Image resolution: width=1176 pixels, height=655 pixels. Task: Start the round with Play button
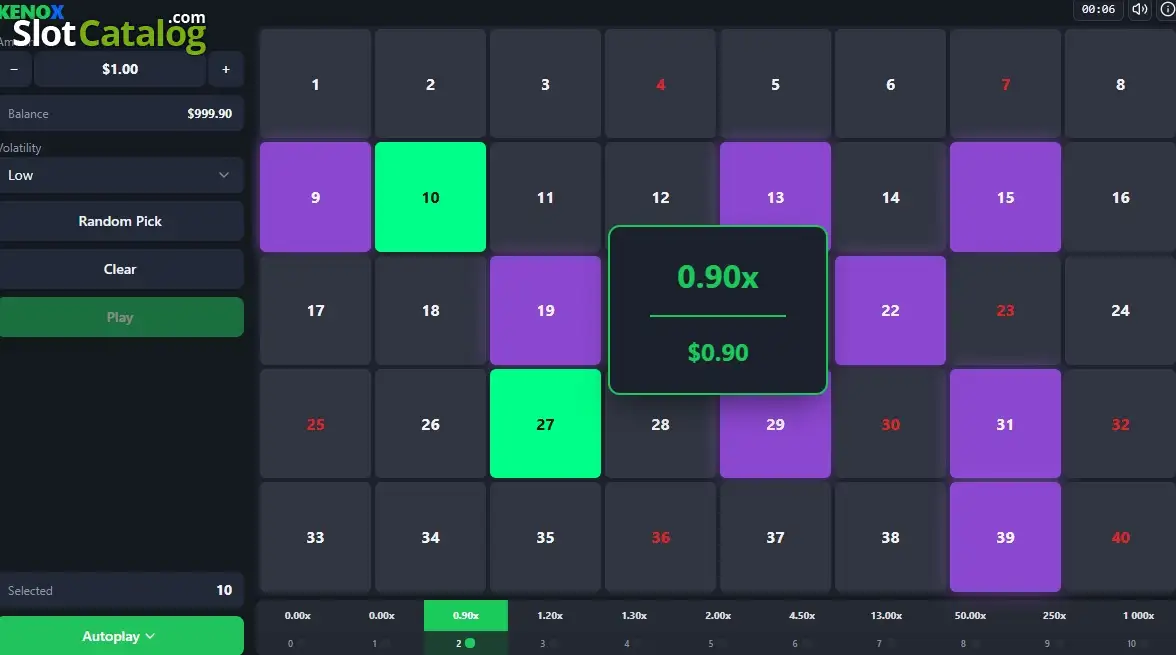tap(122, 317)
